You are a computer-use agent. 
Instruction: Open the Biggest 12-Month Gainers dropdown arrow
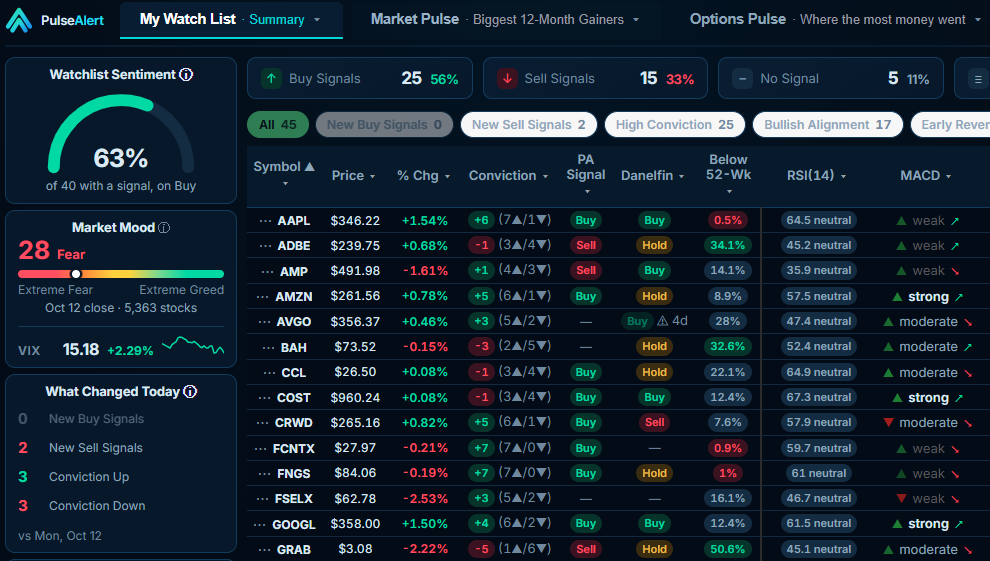coord(636,20)
